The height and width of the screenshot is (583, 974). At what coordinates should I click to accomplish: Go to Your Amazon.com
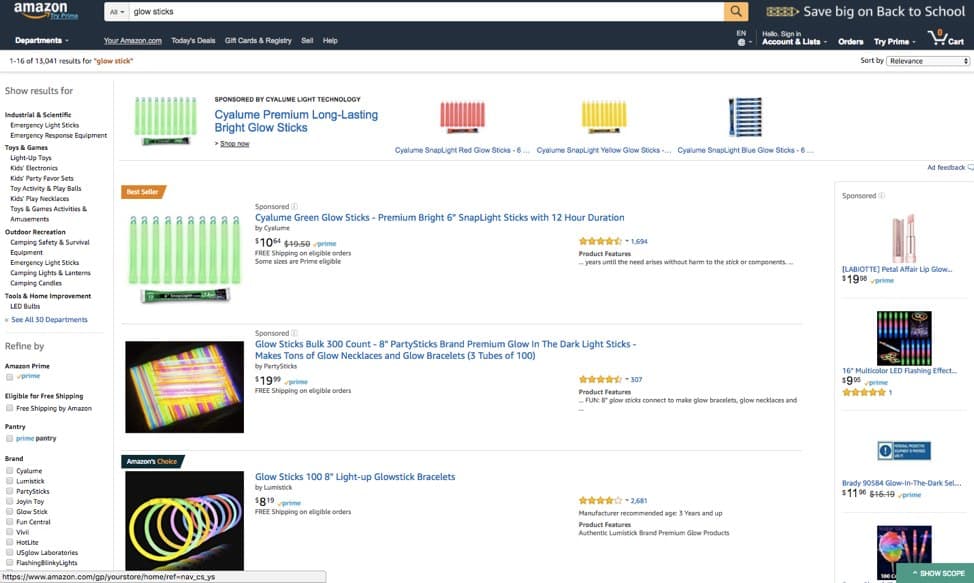pos(132,41)
